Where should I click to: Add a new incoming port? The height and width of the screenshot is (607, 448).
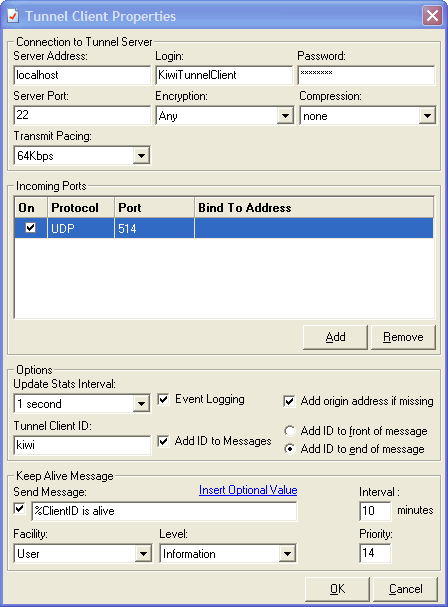[x=335, y=337]
